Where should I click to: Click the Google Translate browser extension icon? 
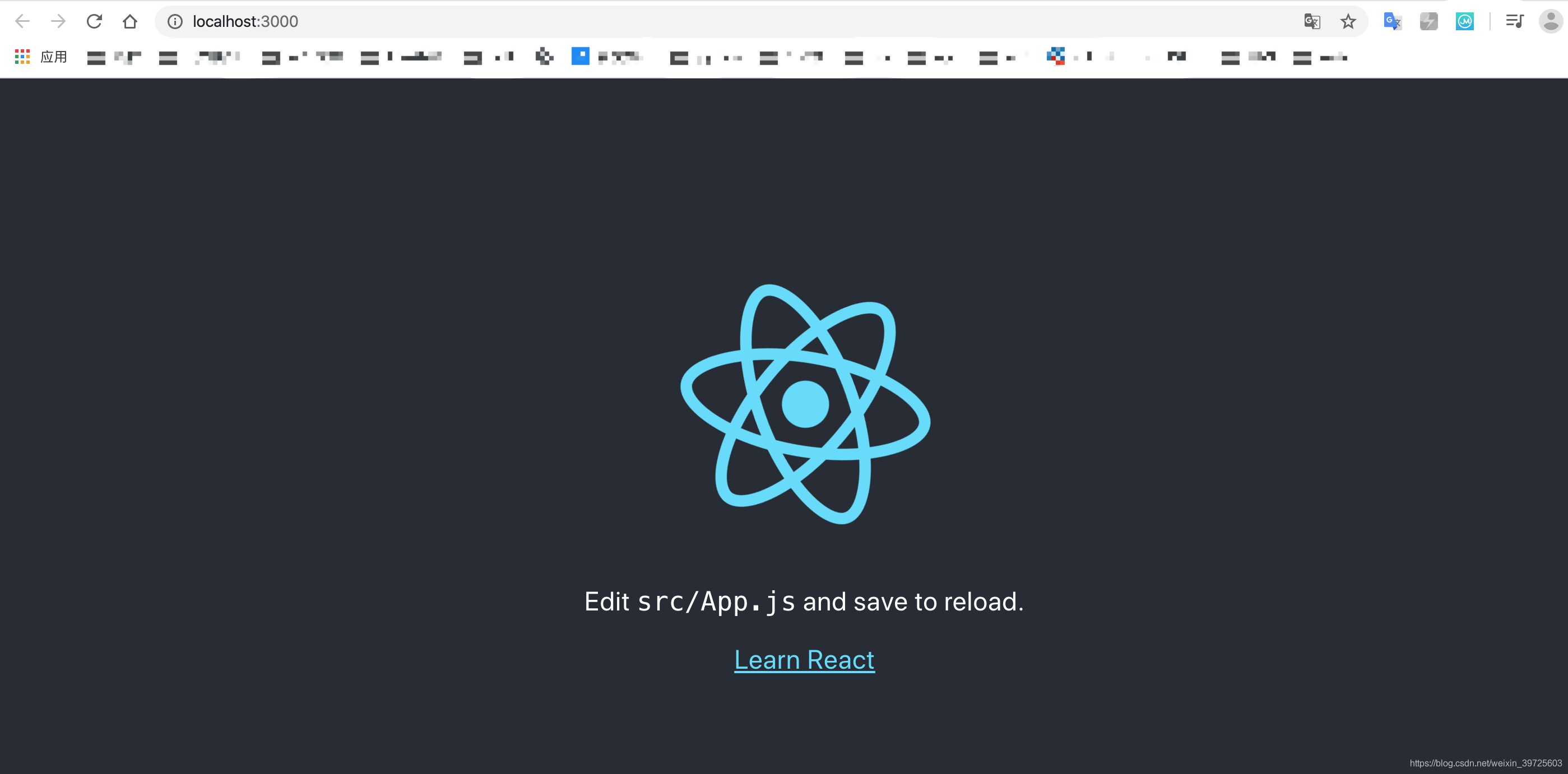point(1393,21)
